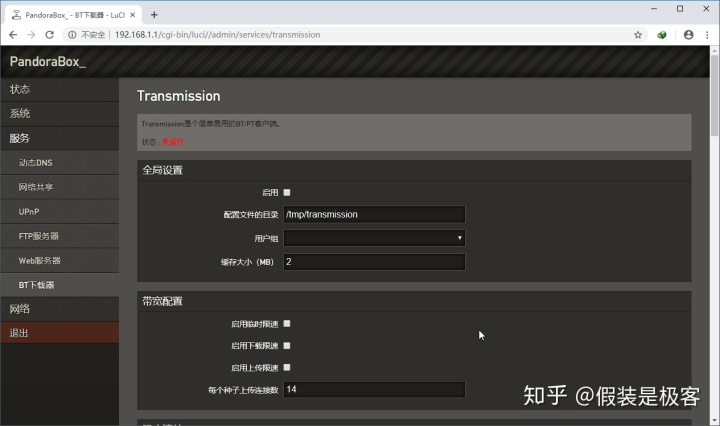Click the 缓存大小 (MB) input field

tap(374, 262)
